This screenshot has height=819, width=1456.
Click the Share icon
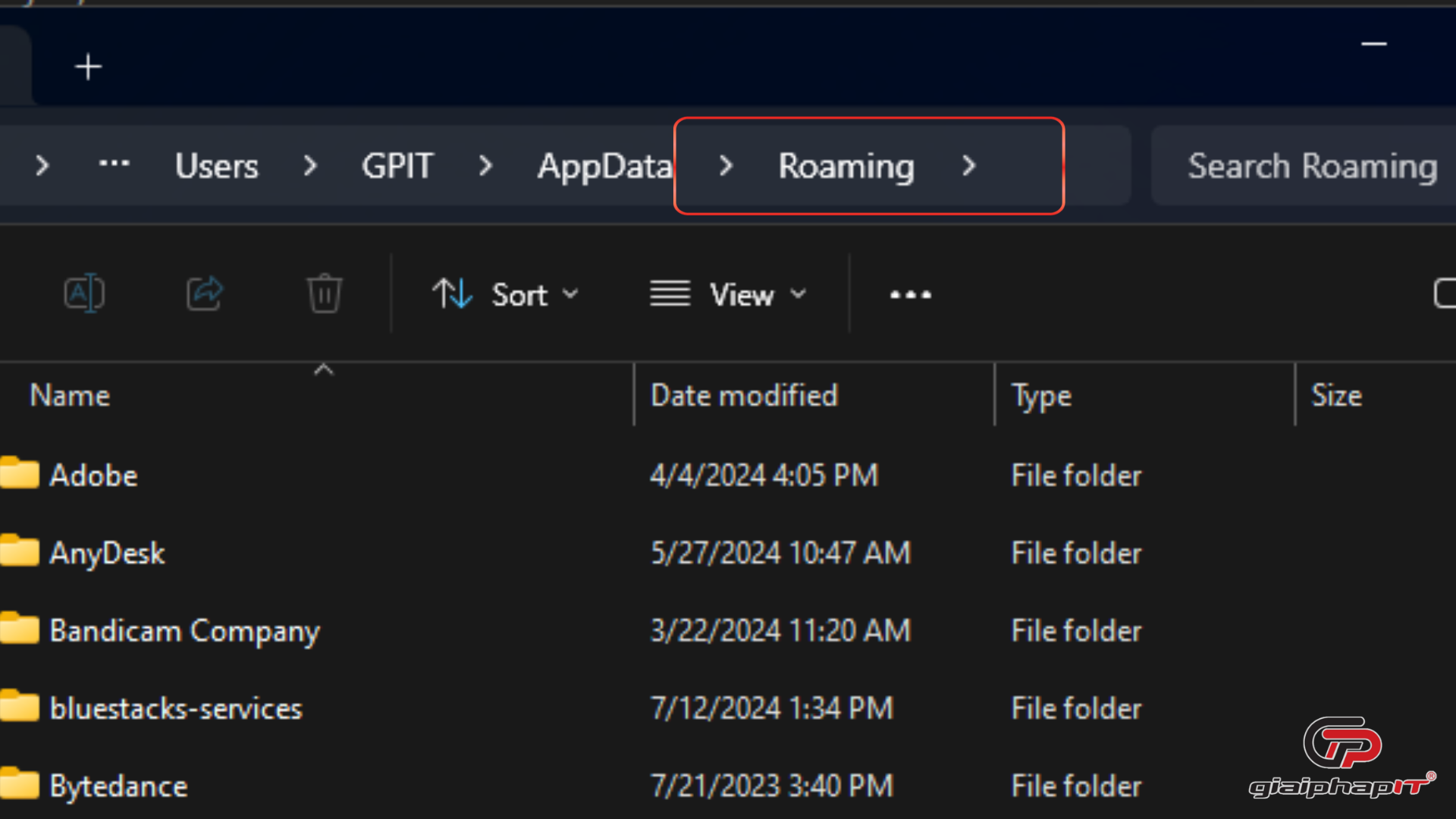tap(204, 294)
